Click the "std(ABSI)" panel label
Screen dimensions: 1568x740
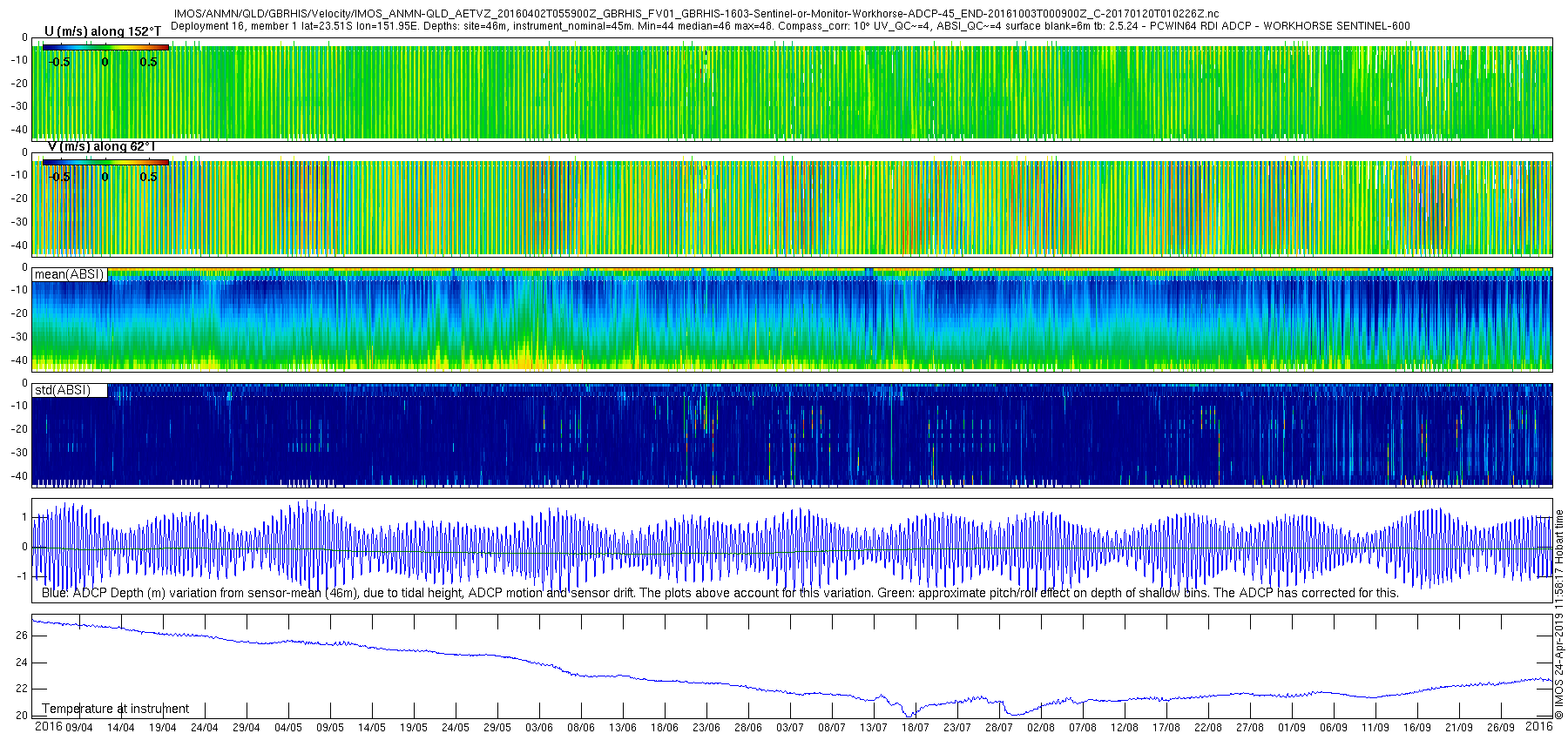click(x=63, y=390)
